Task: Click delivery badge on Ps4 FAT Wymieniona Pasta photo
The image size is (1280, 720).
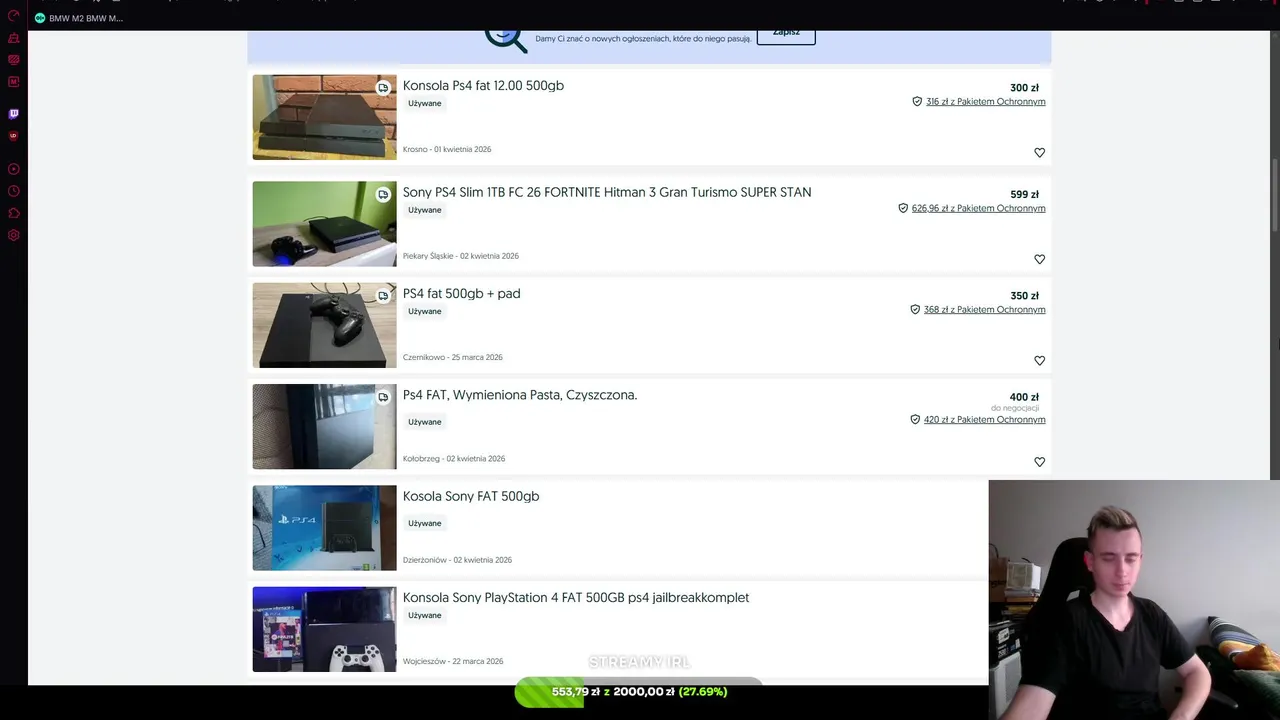Action: [x=383, y=397]
